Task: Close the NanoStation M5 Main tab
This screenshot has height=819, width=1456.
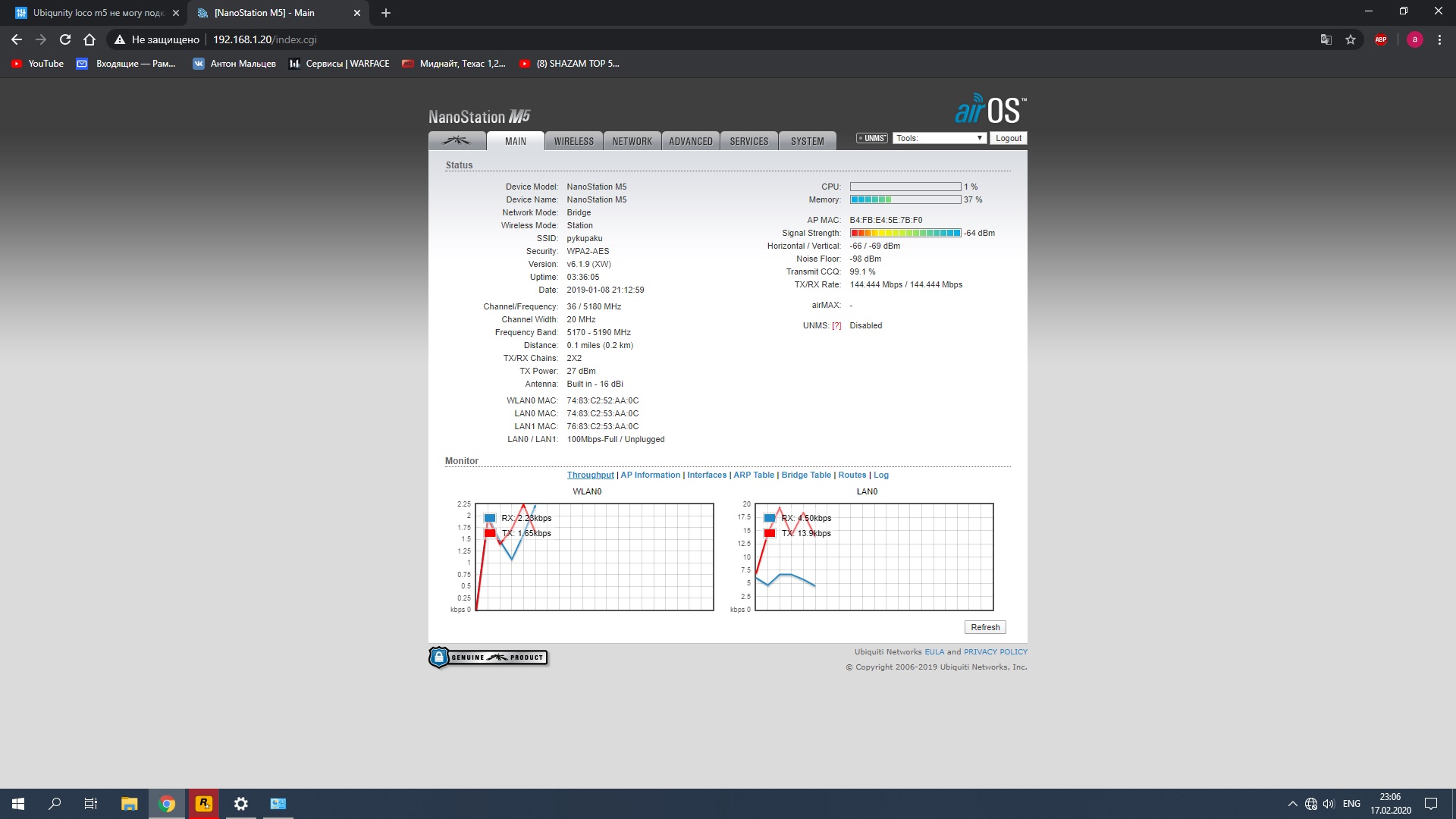Action: [357, 13]
